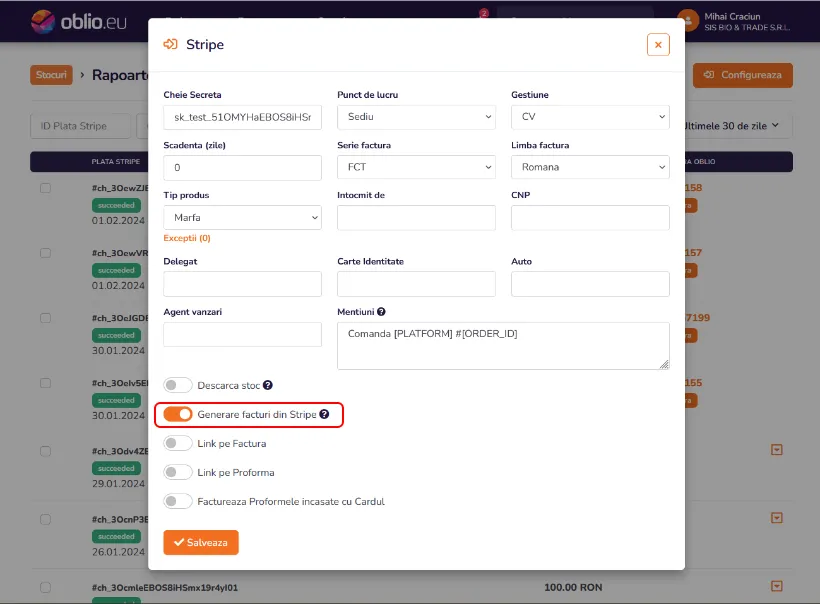Screen dimensions: 820x604
Task: Turn off Generare facturi din Stripe
Action: point(178,414)
